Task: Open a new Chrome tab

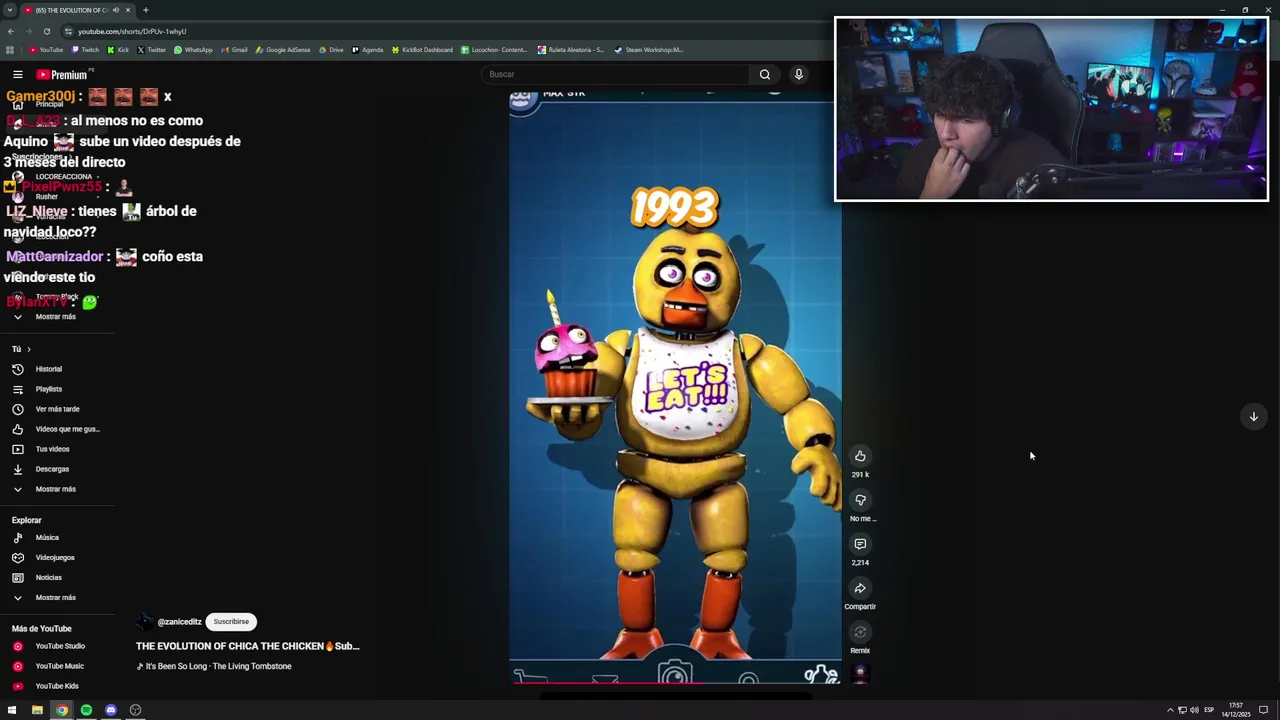Action: 145,10
